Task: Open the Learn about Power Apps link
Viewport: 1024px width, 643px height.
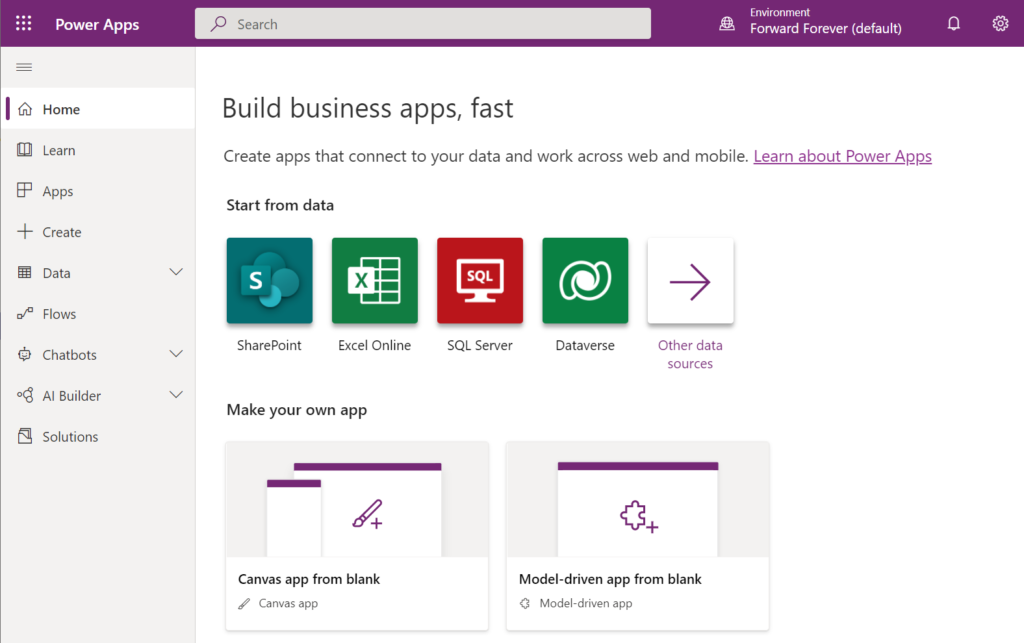Action: pos(842,156)
